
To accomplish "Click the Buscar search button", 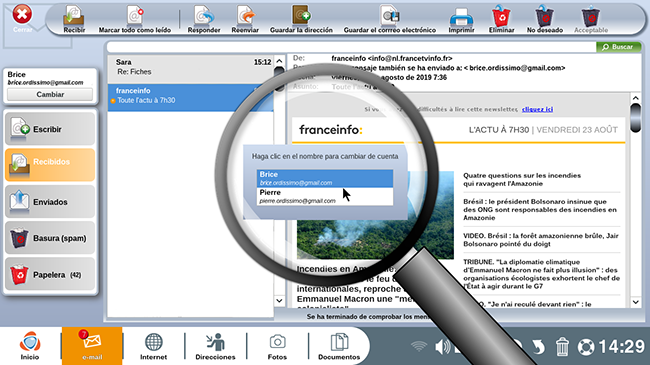I will pos(618,47).
